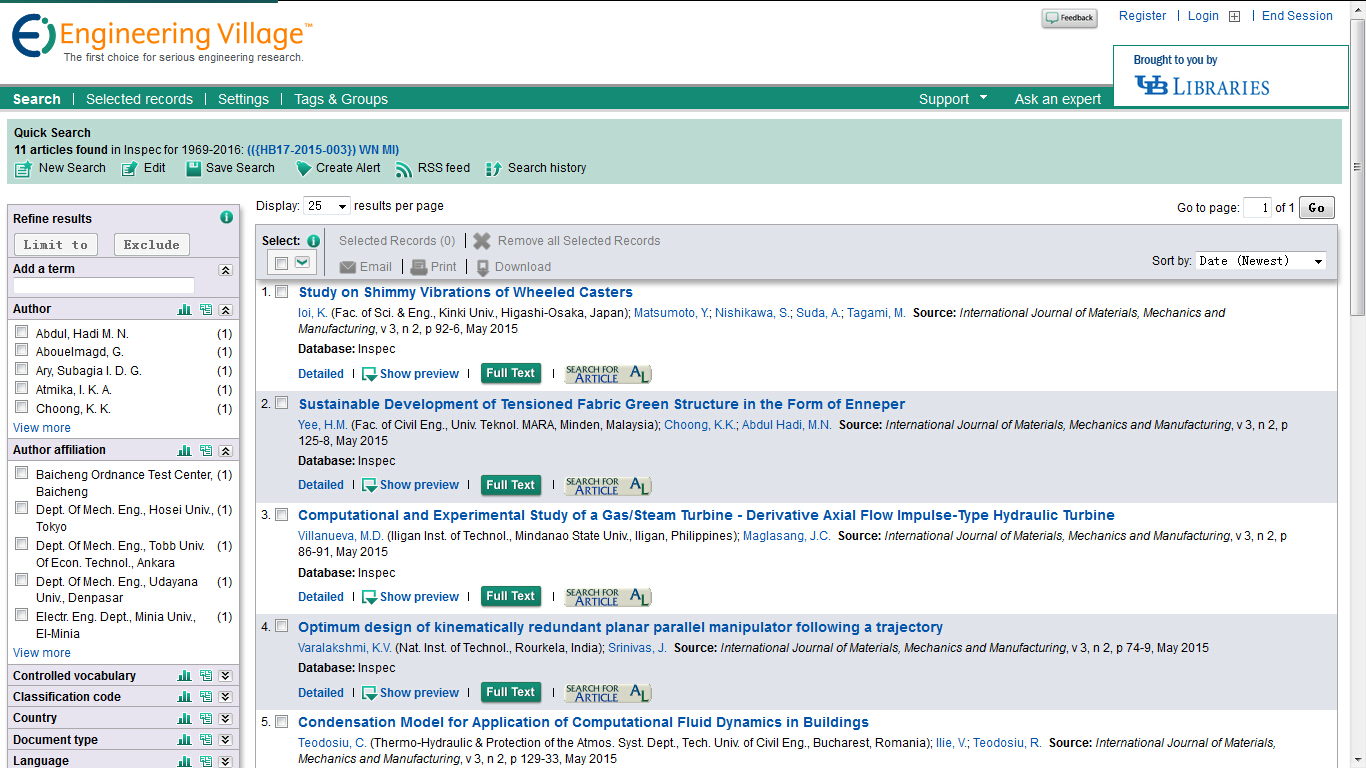Check Baicheng Ordnance Test Center affiliation
Image resolution: width=1366 pixels, height=768 pixels.
(22, 473)
